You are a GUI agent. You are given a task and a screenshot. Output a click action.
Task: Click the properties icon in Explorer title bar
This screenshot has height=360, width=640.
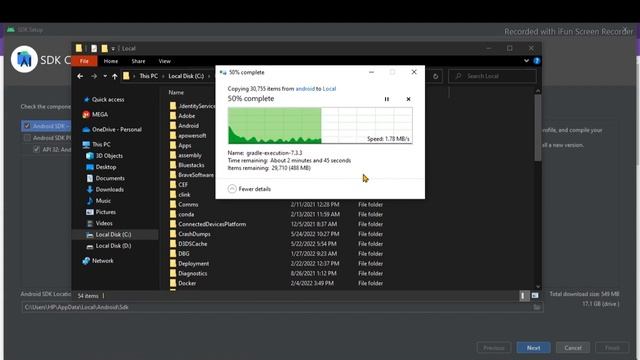pyautogui.click(x=94, y=49)
